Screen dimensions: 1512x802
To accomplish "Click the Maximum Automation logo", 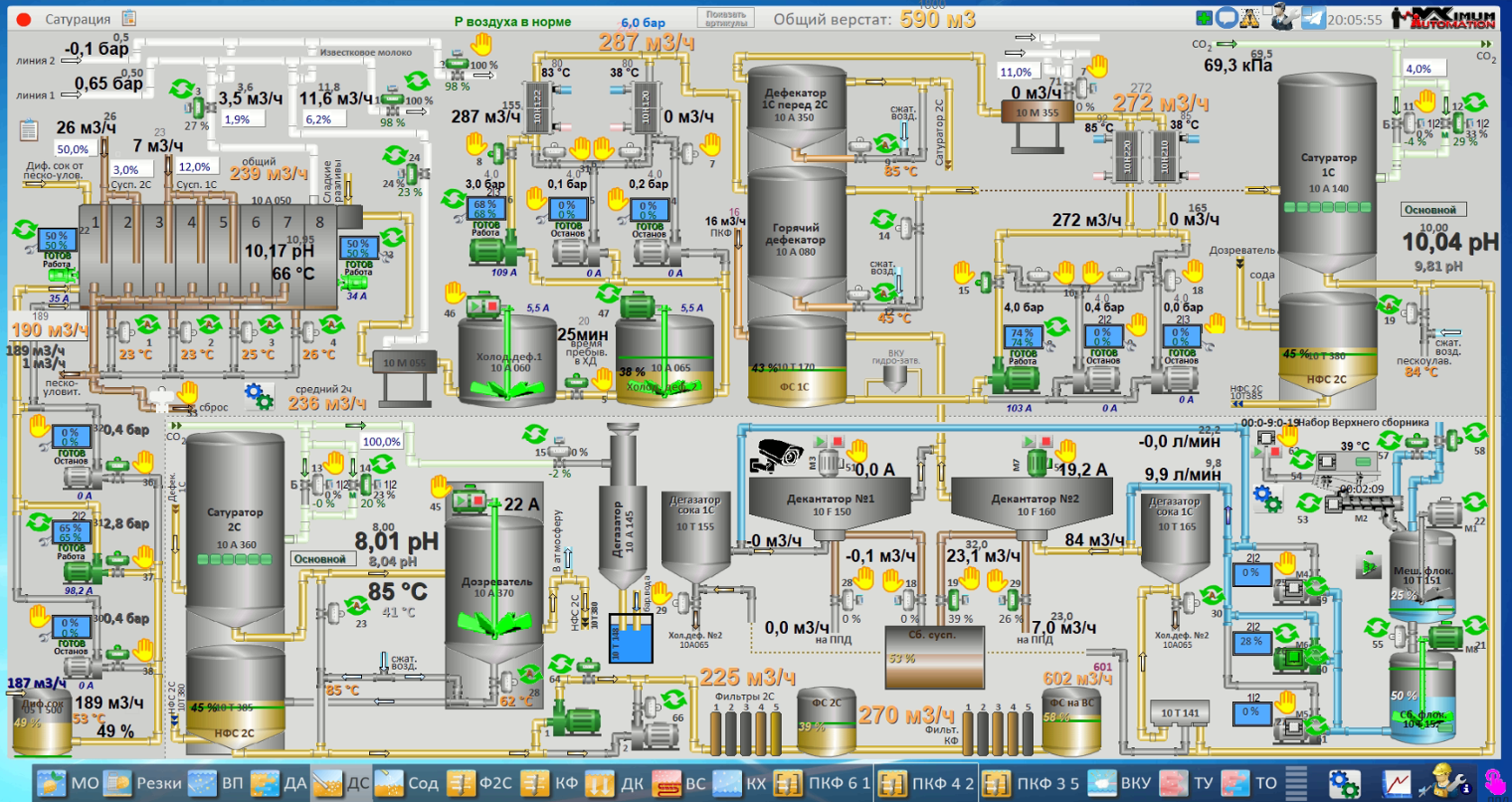I will tap(1444, 17).
